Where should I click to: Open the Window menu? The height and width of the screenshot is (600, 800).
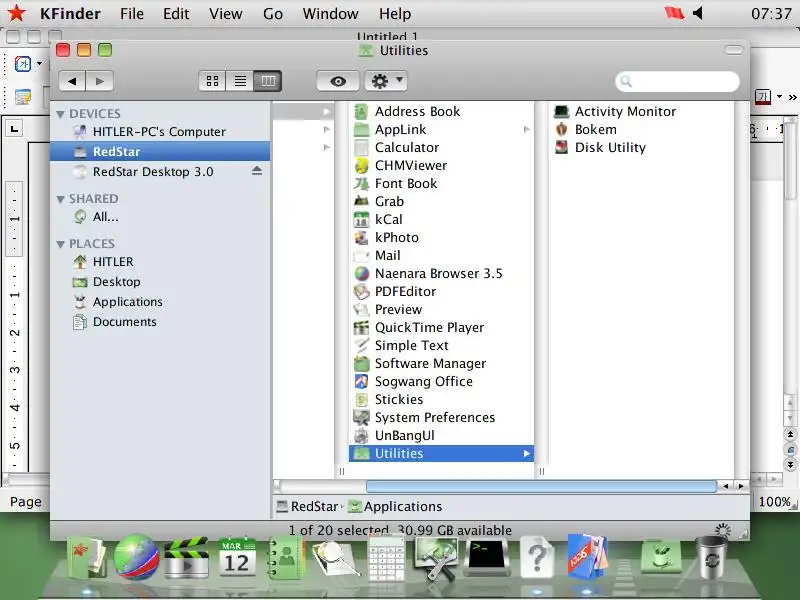(x=331, y=13)
